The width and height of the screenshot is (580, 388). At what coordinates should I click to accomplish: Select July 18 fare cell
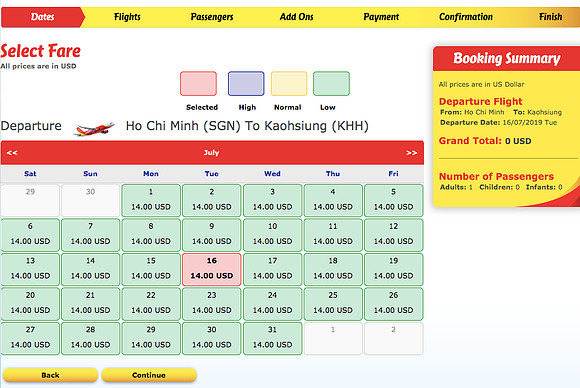[333, 269]
